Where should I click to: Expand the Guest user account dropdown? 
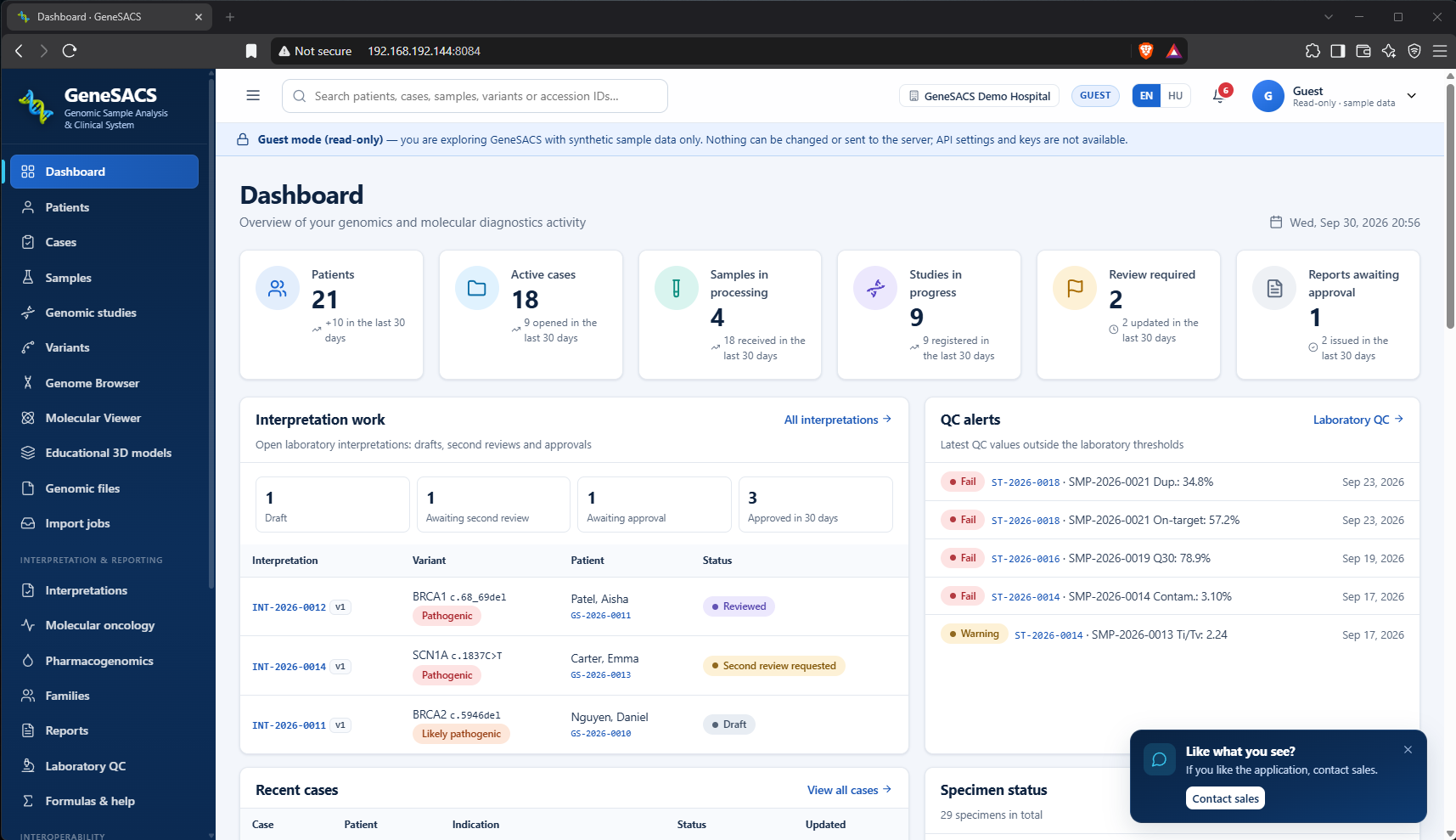1411,96
